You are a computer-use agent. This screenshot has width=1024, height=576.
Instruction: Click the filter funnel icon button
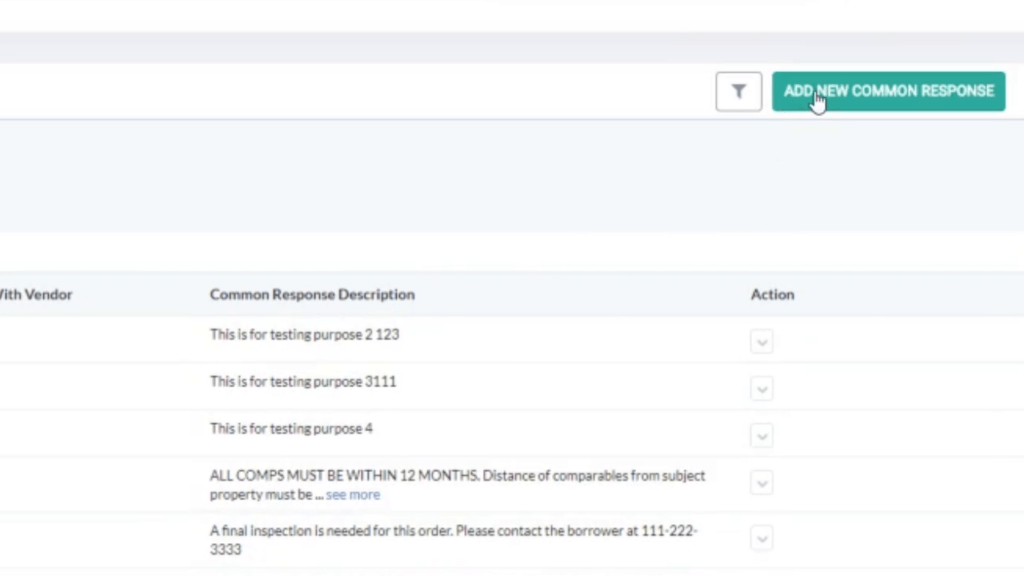[738, 91]
